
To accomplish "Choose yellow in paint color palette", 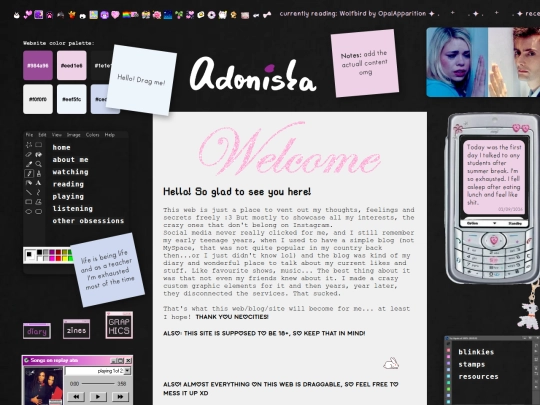I will pos(64,258).
